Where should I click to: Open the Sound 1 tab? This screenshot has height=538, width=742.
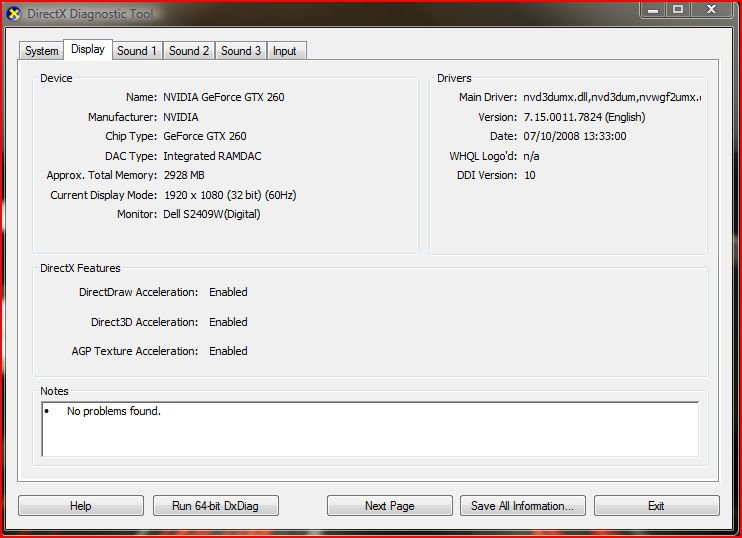137,51
